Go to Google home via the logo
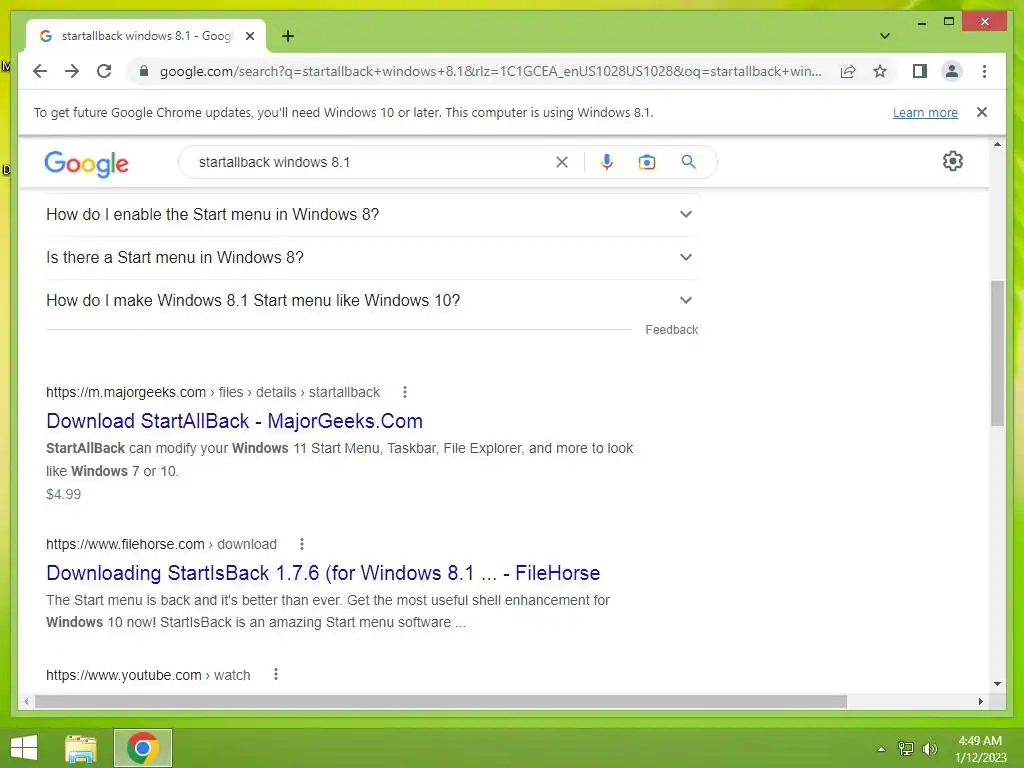Viewport: 1024px width, 768px height. (86, 163)
